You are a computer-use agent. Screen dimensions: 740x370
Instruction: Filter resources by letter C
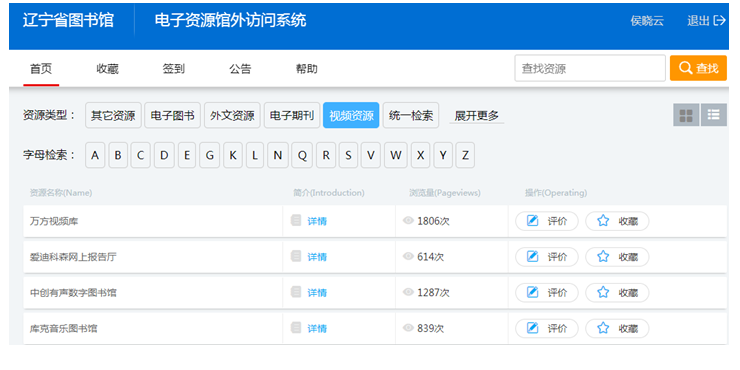[141, 155]
